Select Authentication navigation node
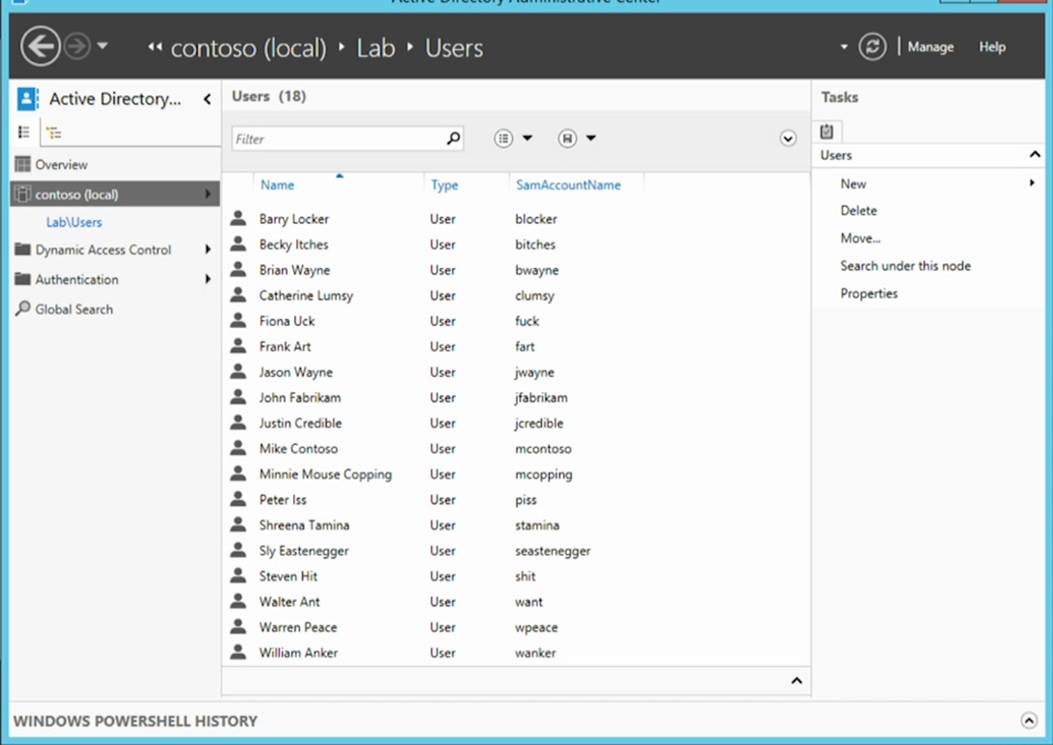Screen dimensions: 1053x745 pyautogui.click(x=77, y=279)
